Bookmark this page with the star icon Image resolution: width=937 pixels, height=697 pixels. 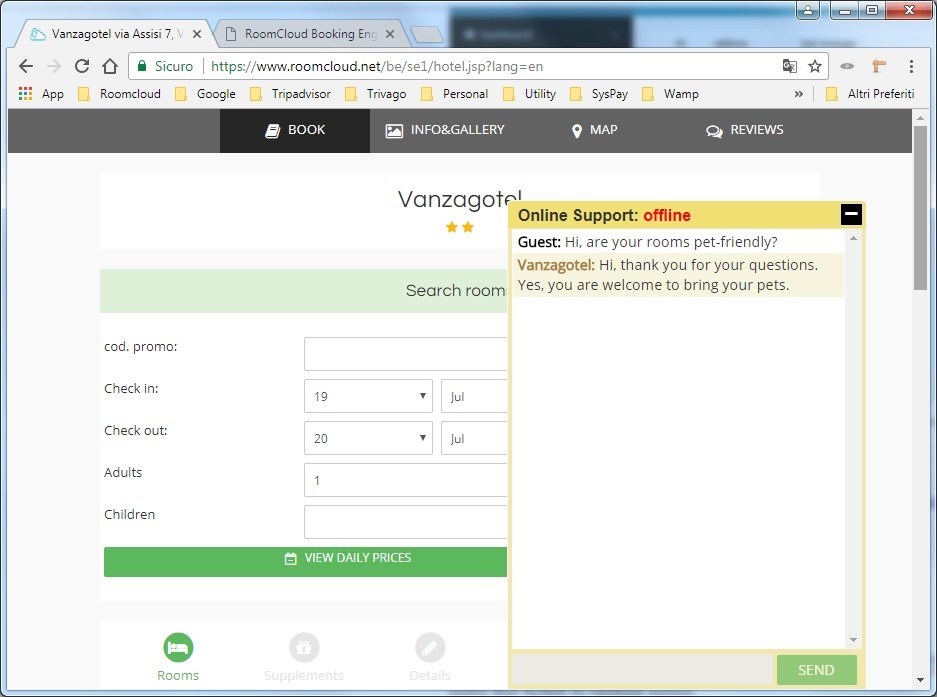tap(814, 66)
